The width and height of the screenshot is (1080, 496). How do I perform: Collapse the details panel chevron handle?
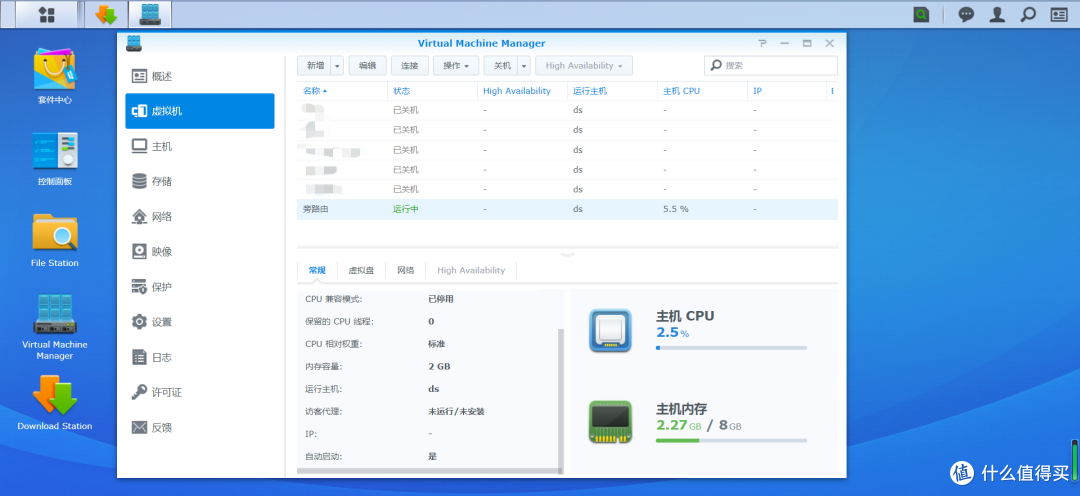coord(568,254)
